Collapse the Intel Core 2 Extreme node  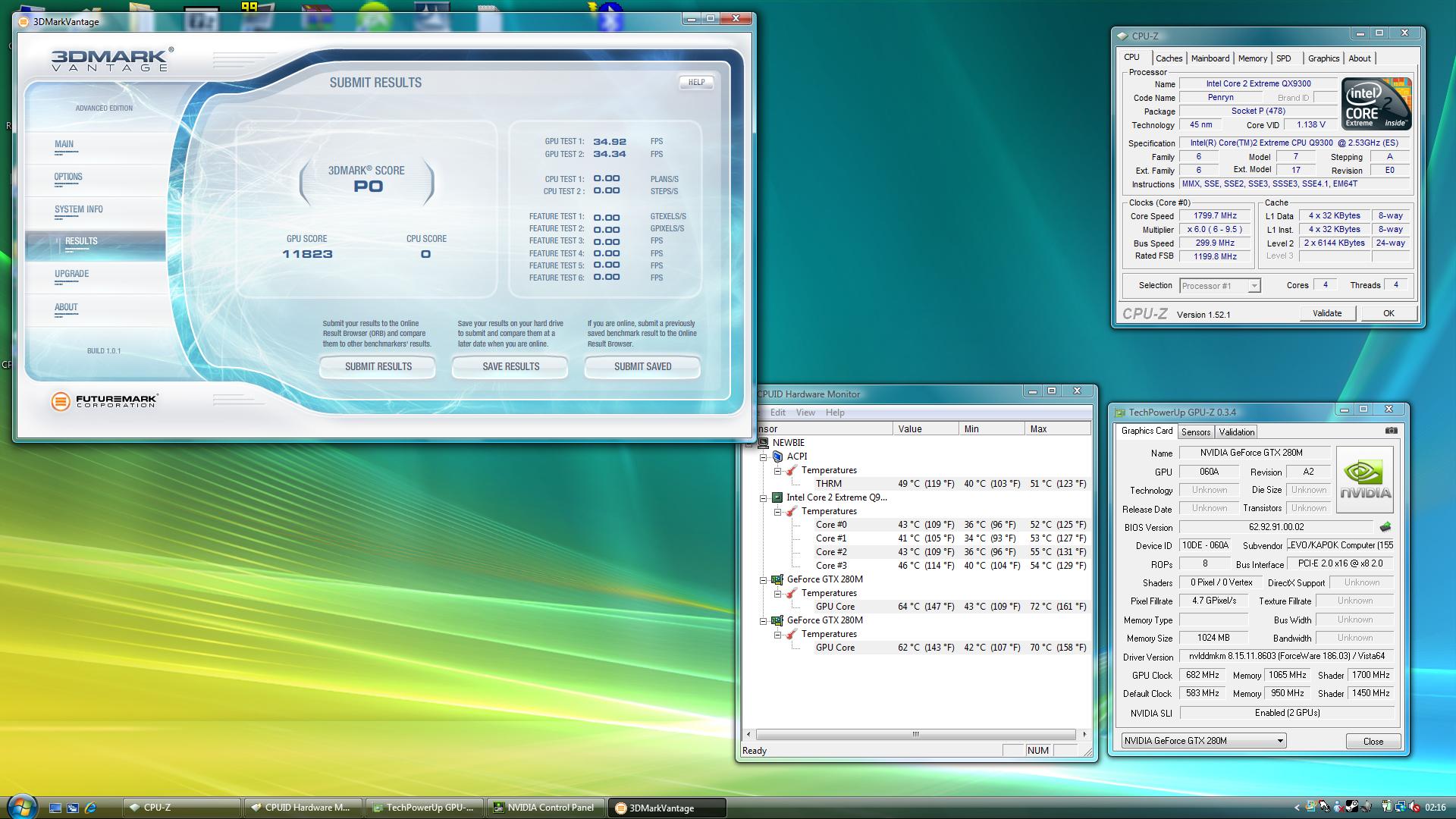pyautogui.click(x=764, y=497)
